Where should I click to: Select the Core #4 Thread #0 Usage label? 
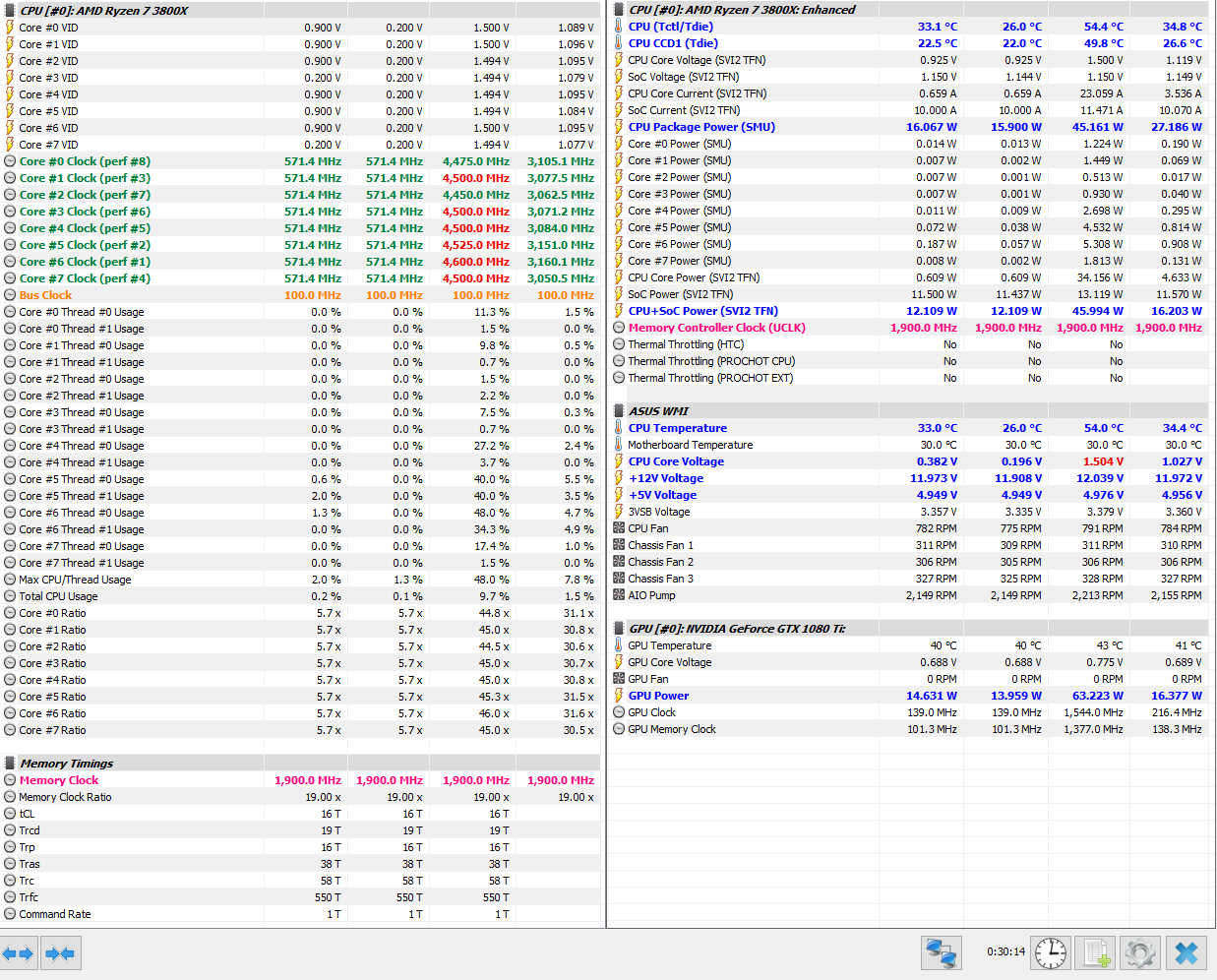(82, 446)
